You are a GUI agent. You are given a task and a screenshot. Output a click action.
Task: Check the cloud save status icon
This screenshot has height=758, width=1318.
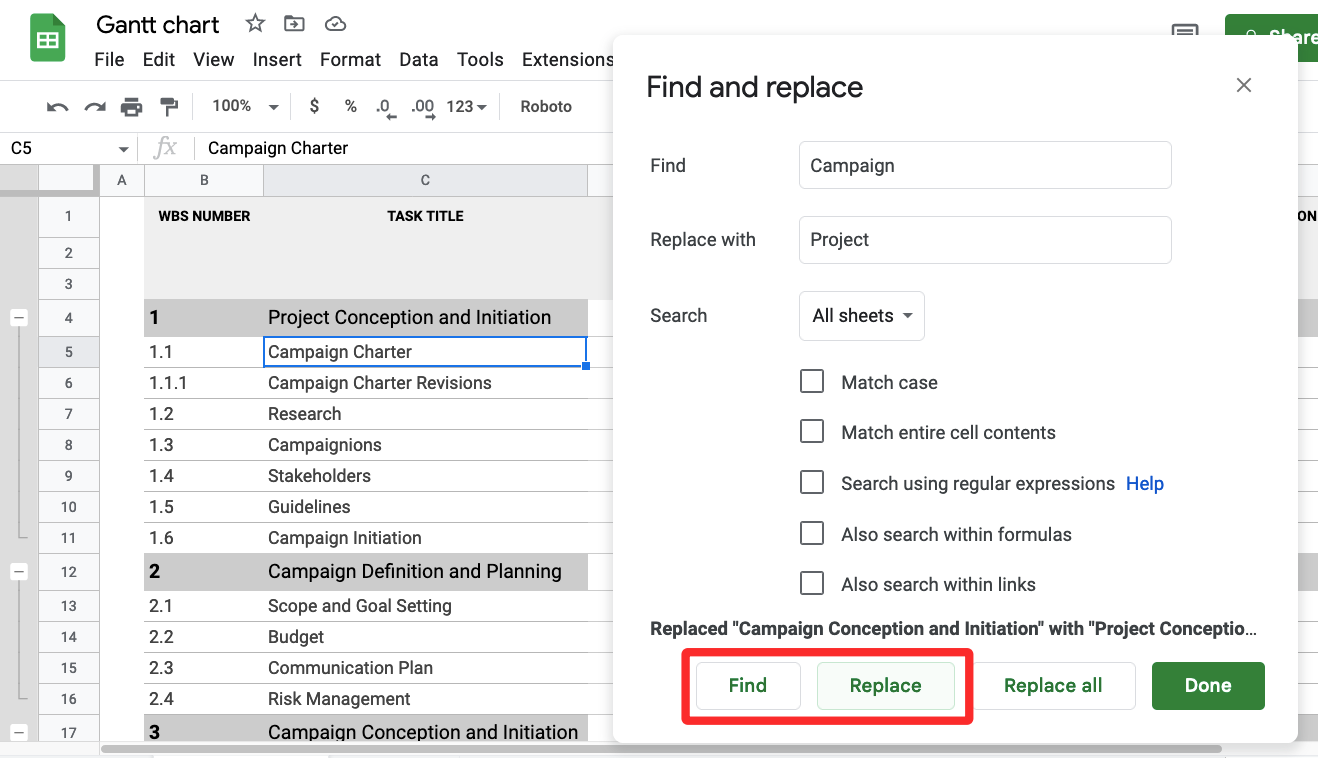tap(336, 24)
